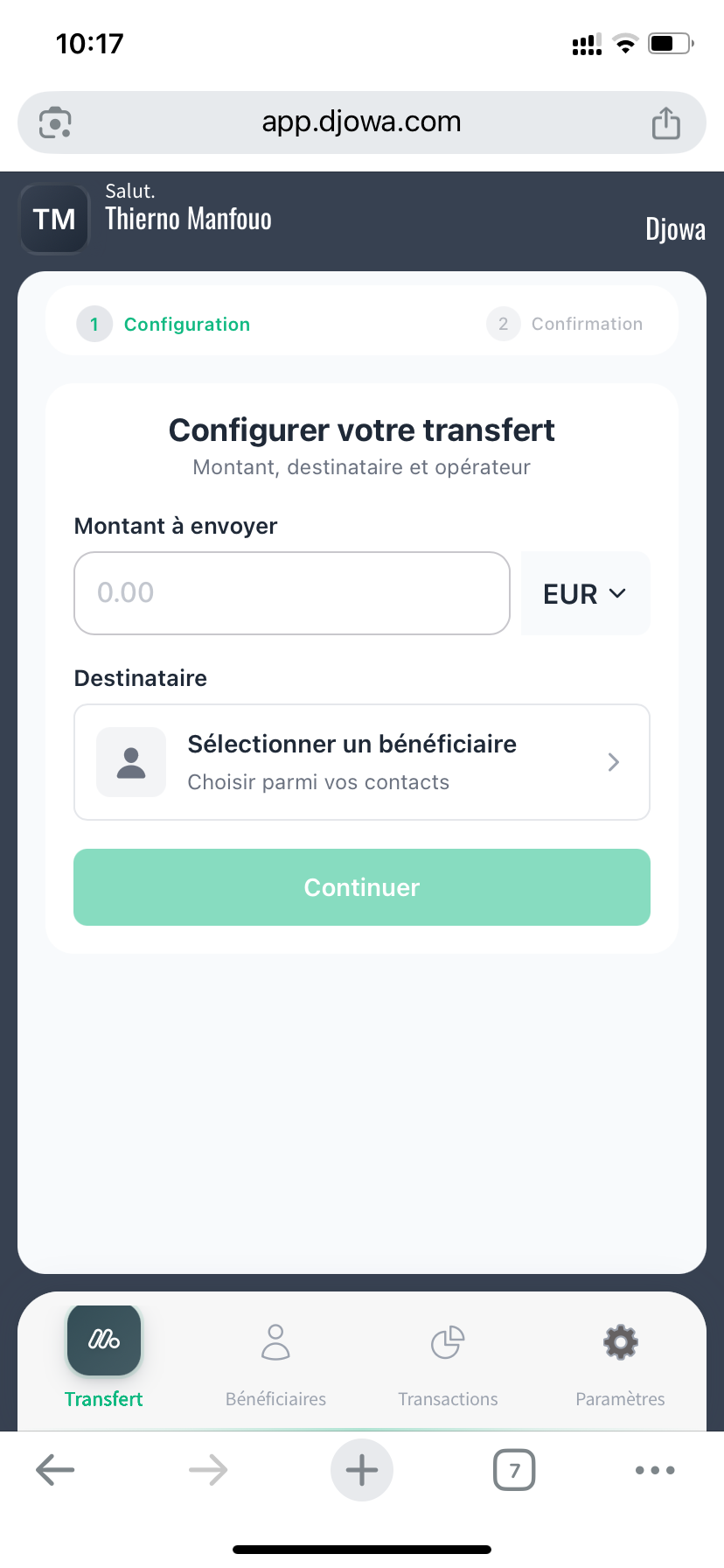724x1568 pixels.
Task: Tap the camera scan icon in address bar
Action: pos(55,123)
